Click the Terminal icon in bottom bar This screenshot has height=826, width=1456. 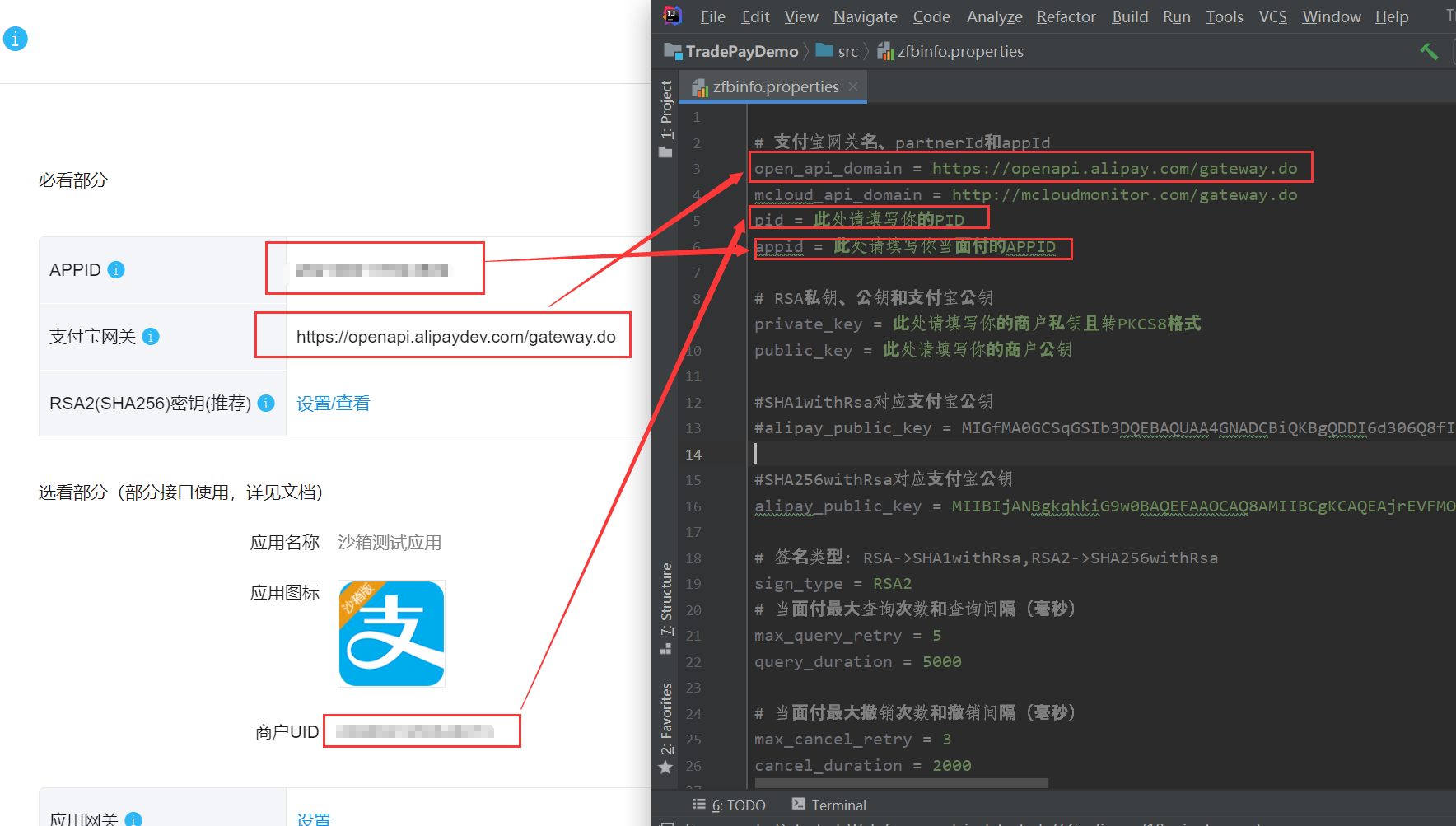[x=798, y=805]
